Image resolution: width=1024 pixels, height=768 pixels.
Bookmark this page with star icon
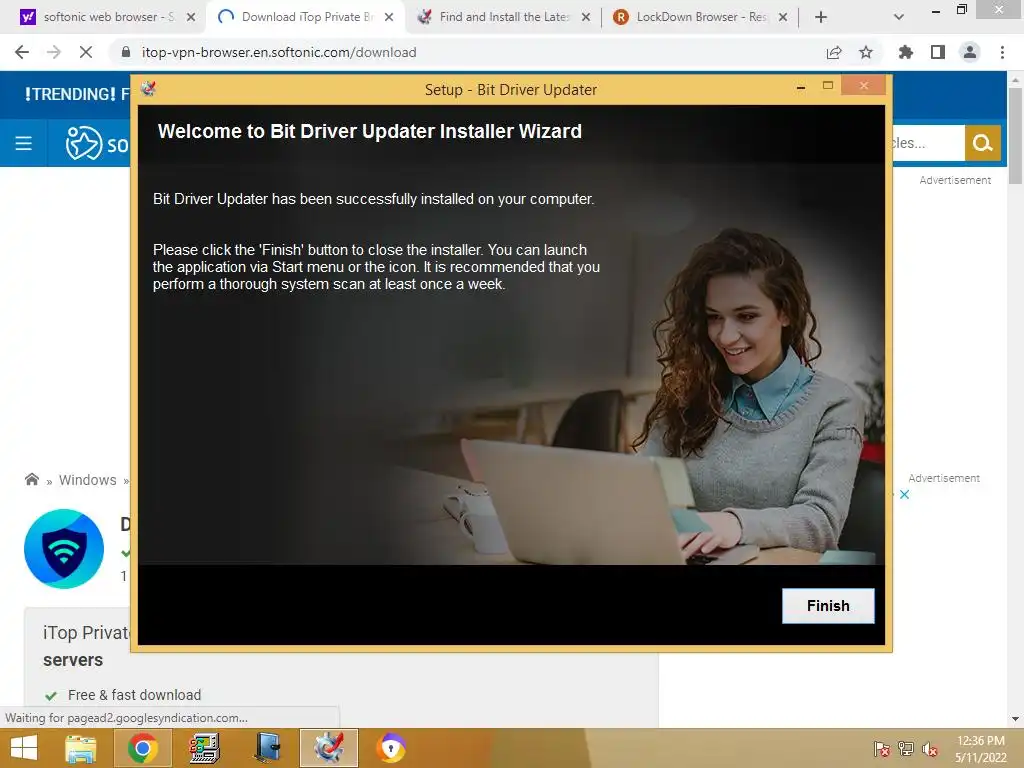pyautogui.click(x=866, y=52)
